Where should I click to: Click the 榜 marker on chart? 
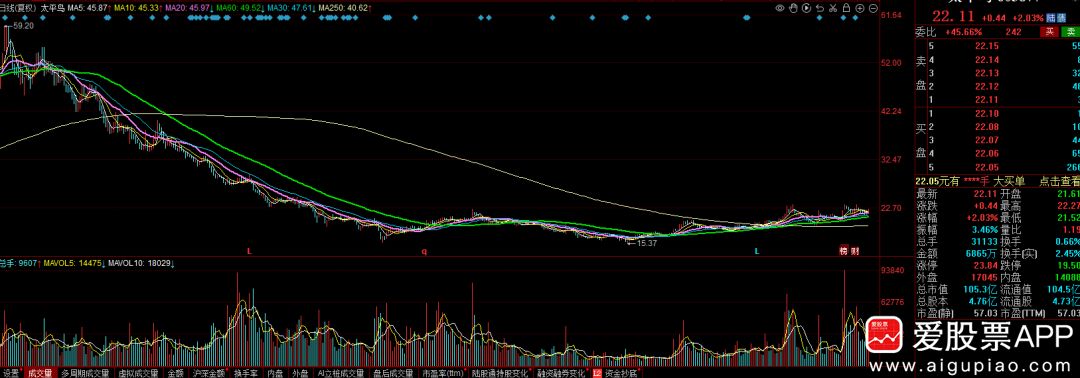pos(843,251)
